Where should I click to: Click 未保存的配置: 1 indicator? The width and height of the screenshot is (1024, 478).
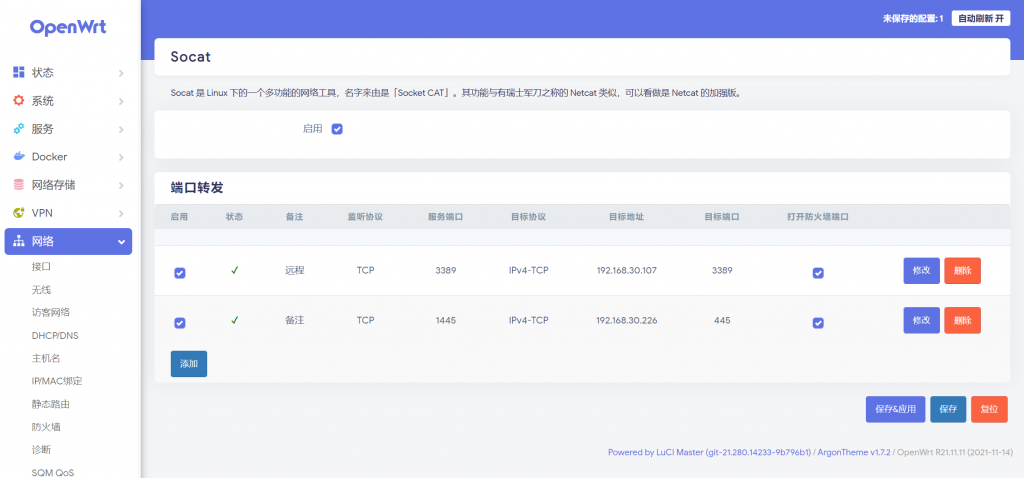click(914, 19)
